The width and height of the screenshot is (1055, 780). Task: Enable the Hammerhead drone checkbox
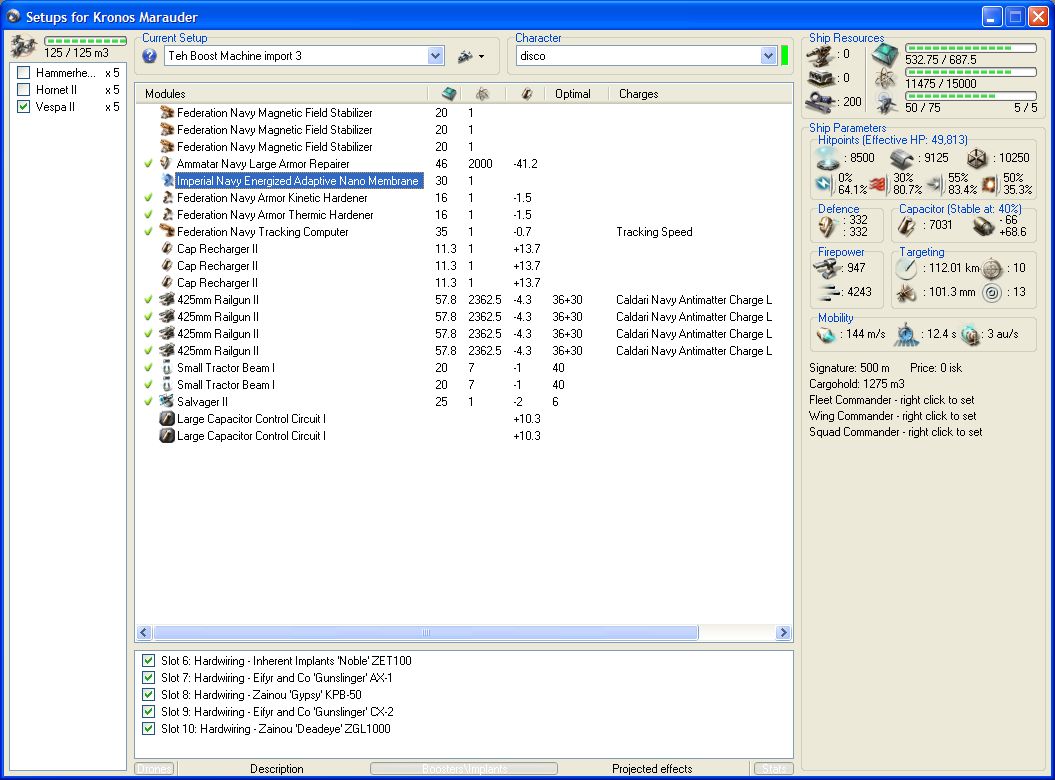[24, 73]
